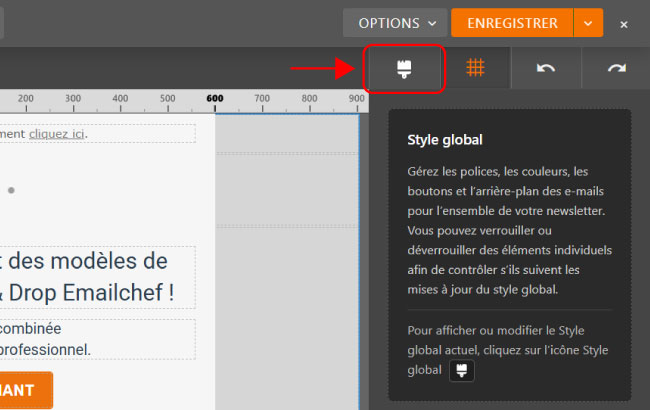Expand the arrow next to ENREGISTRER
The height and width of the screenshot is (410, 650).
[x=588, y=22]
